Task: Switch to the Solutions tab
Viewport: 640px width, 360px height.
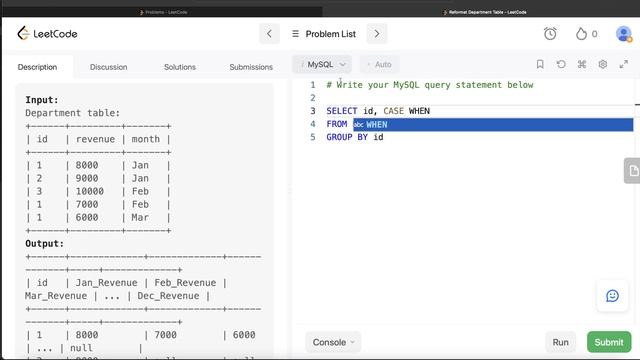Action: 180,67
